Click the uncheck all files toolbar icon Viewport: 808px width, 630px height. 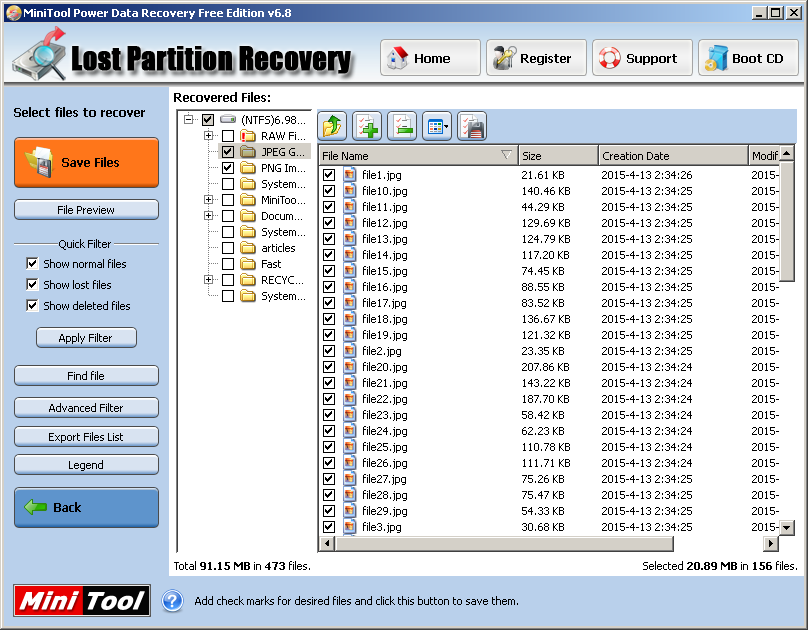(402, 126)
